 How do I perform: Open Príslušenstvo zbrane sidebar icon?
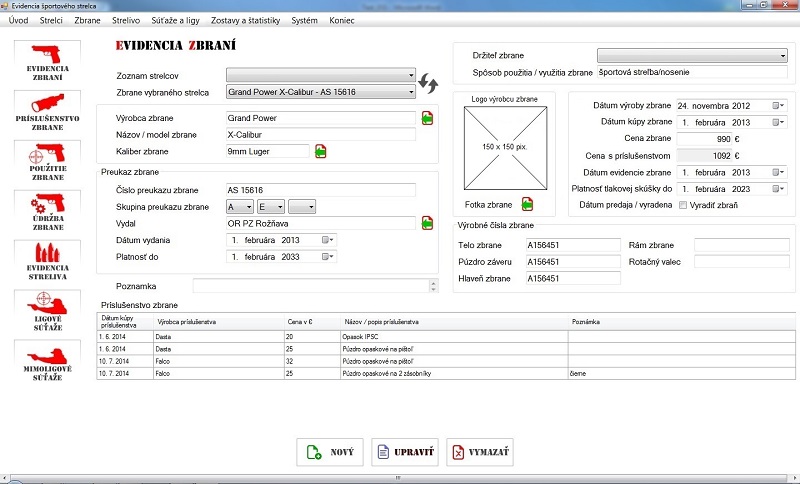(x=46, y=112)
